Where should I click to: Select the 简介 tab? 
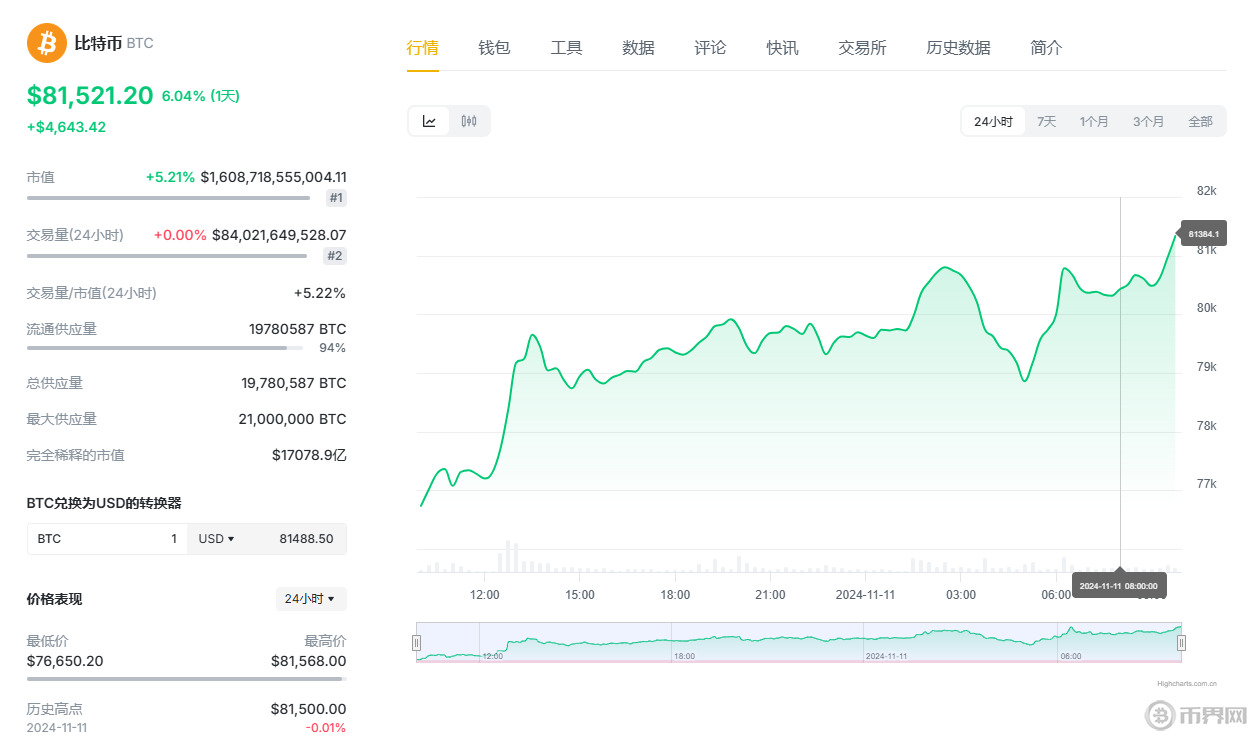click(x=1046, y=47)
